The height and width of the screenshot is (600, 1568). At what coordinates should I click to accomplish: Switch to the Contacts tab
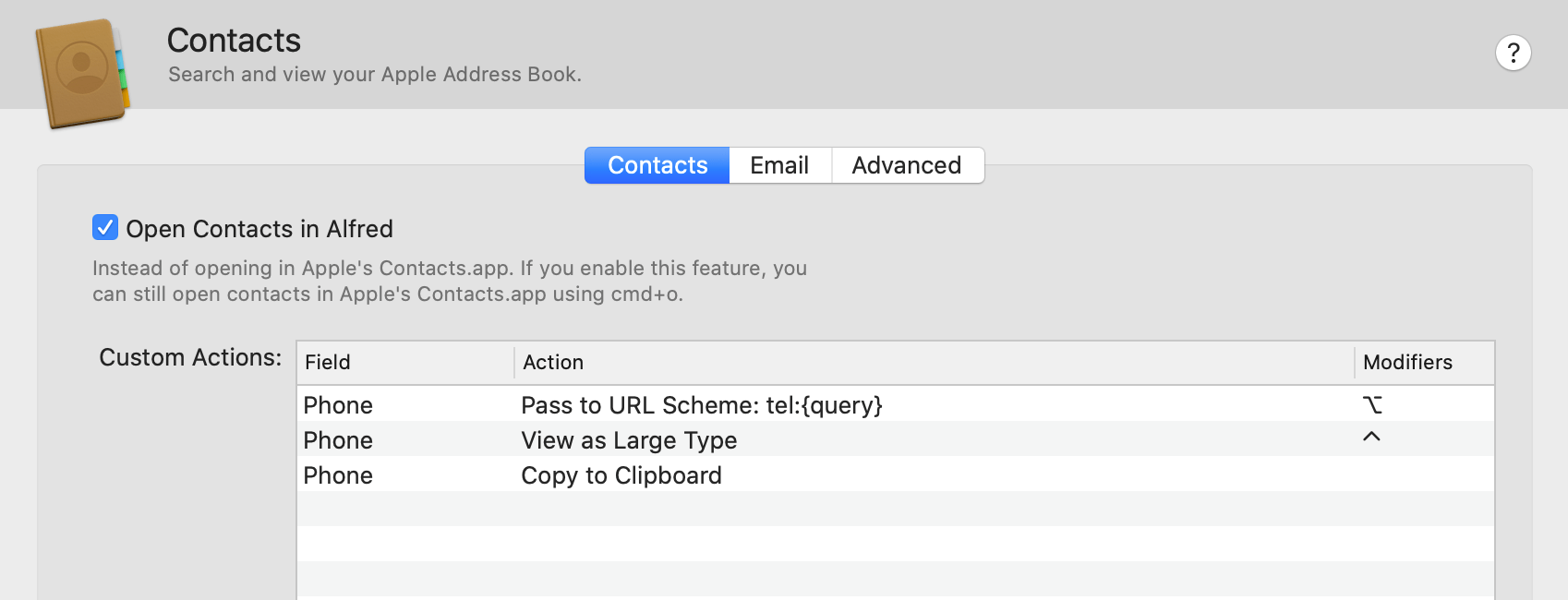coord(657,165)
